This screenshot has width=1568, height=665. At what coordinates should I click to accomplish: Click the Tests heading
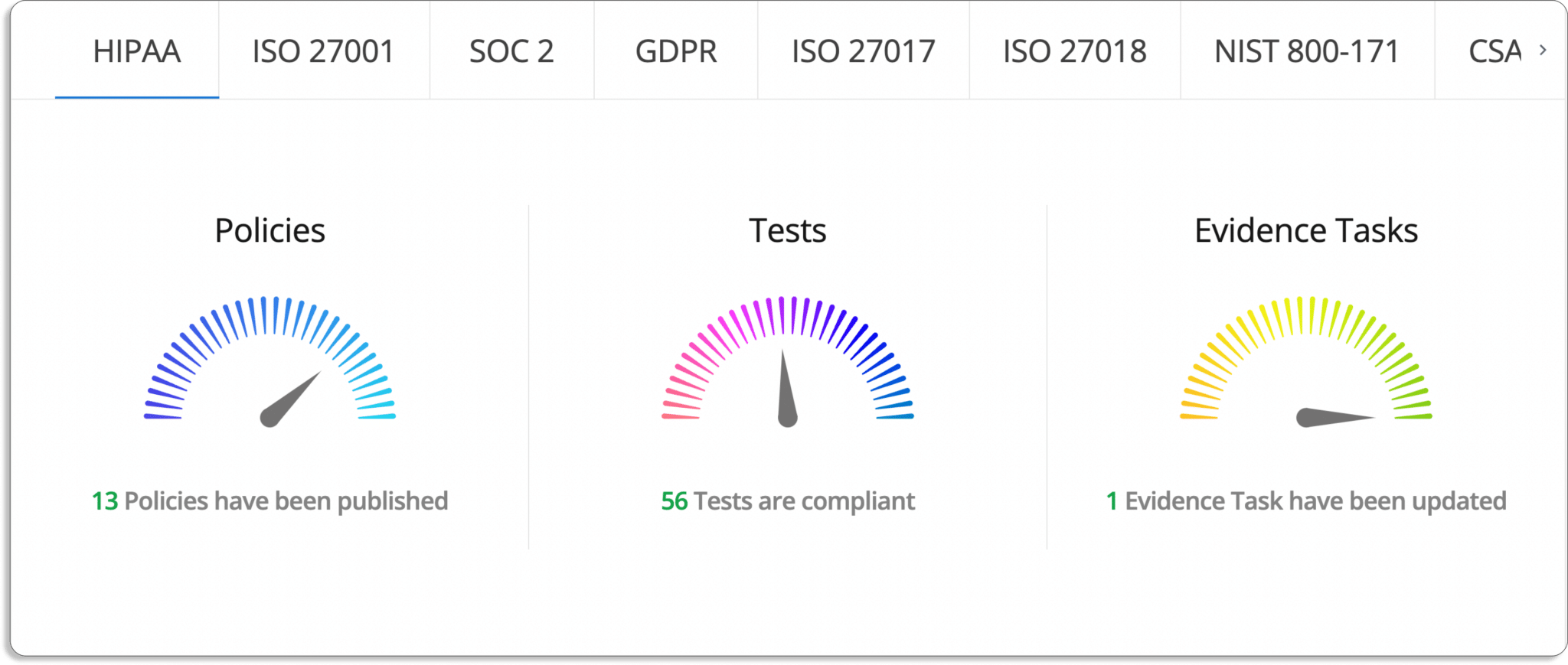pyautogui.click(x=788, y=230)
